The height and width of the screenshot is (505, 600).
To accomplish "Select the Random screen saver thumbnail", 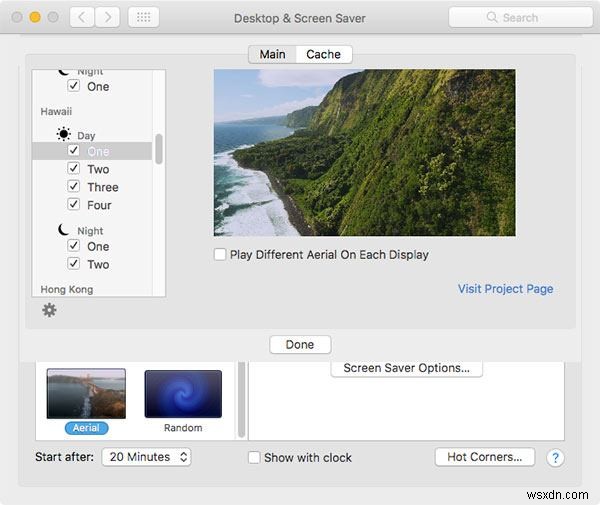I will pos(183,394).
